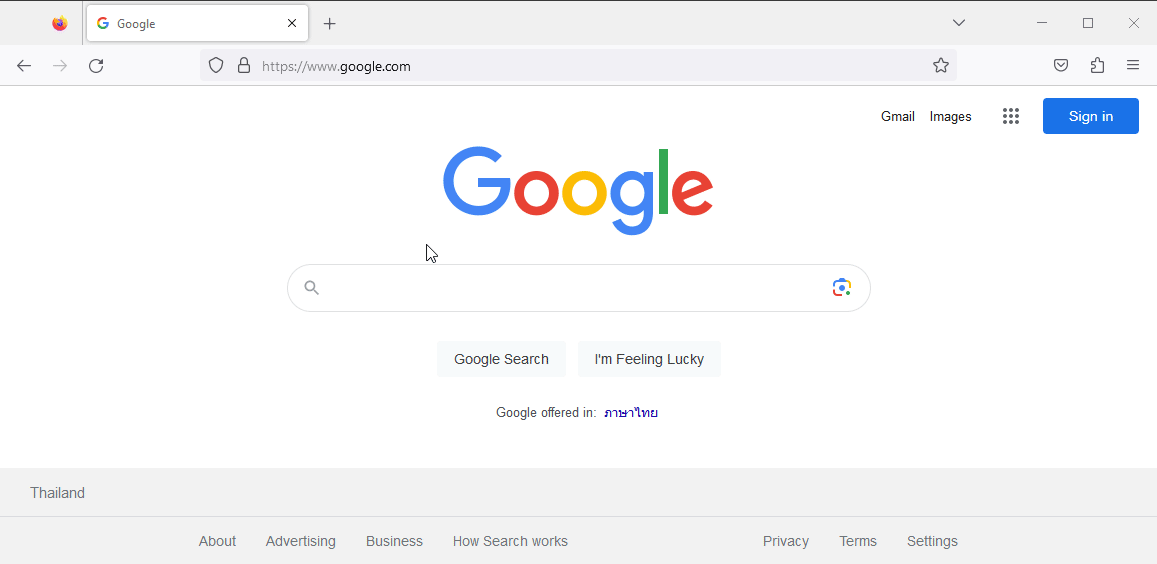Bookmark this page with the star icon
The image size is (1157, 564).
point(940,66)
